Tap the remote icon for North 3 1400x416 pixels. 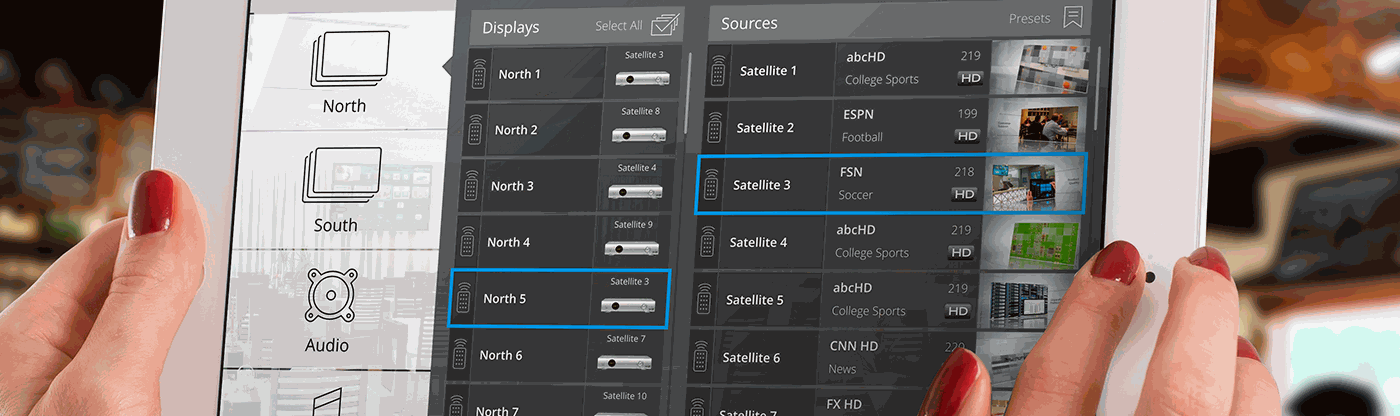471,186
